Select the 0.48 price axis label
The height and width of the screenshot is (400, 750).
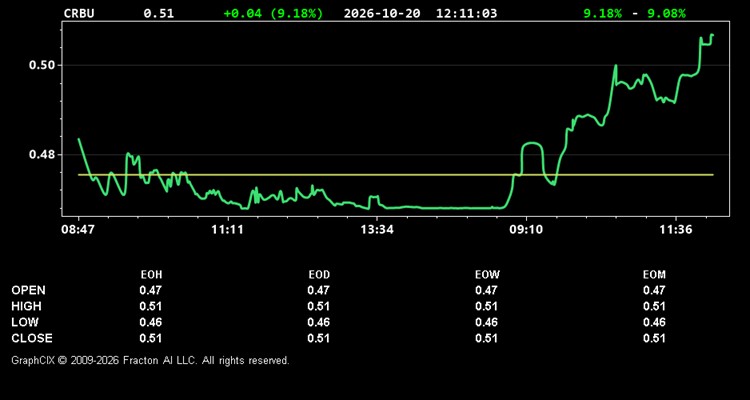tap(42, 155)
